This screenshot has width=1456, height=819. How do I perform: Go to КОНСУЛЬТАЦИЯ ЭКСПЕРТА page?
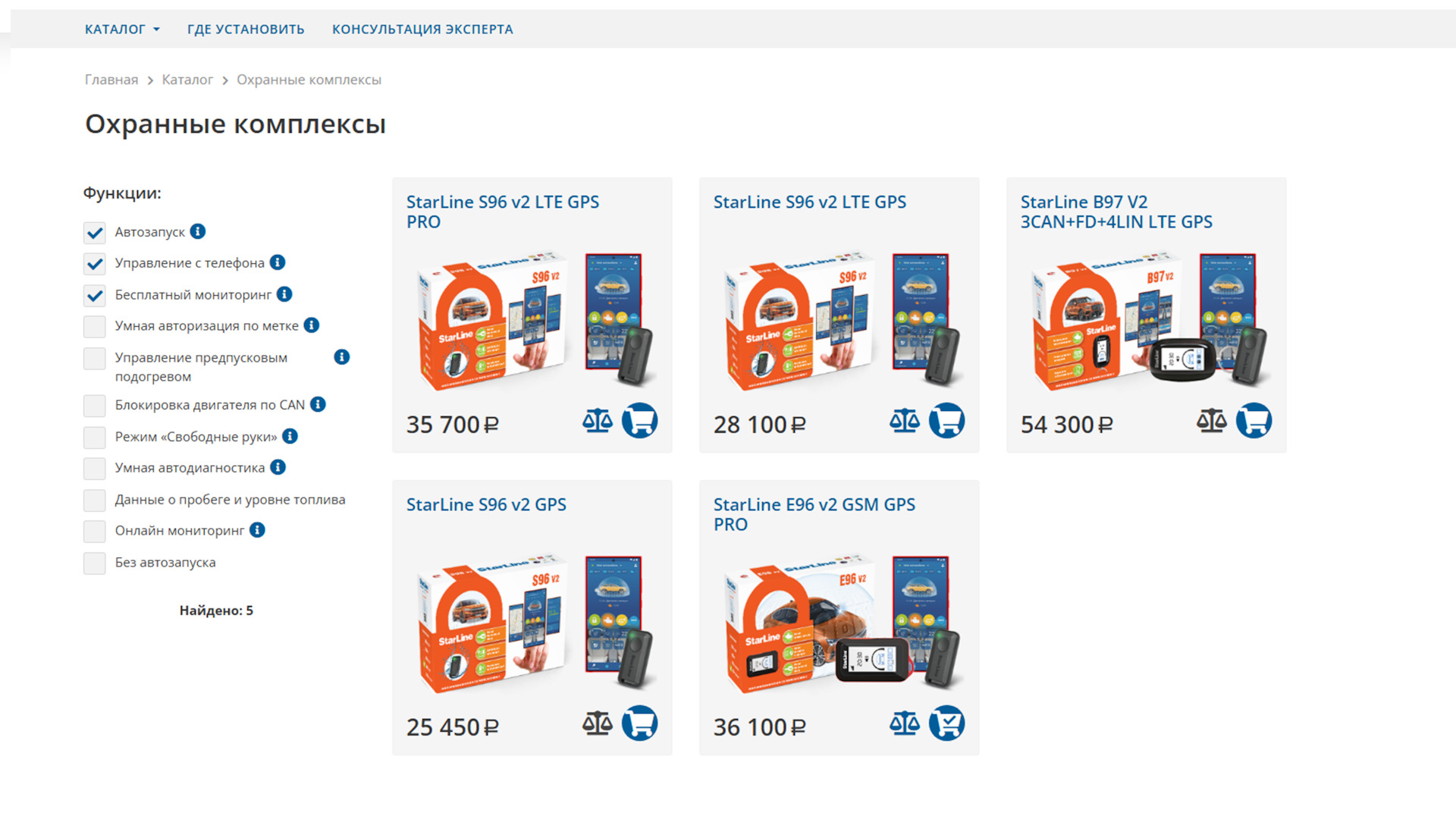[422, 29]
